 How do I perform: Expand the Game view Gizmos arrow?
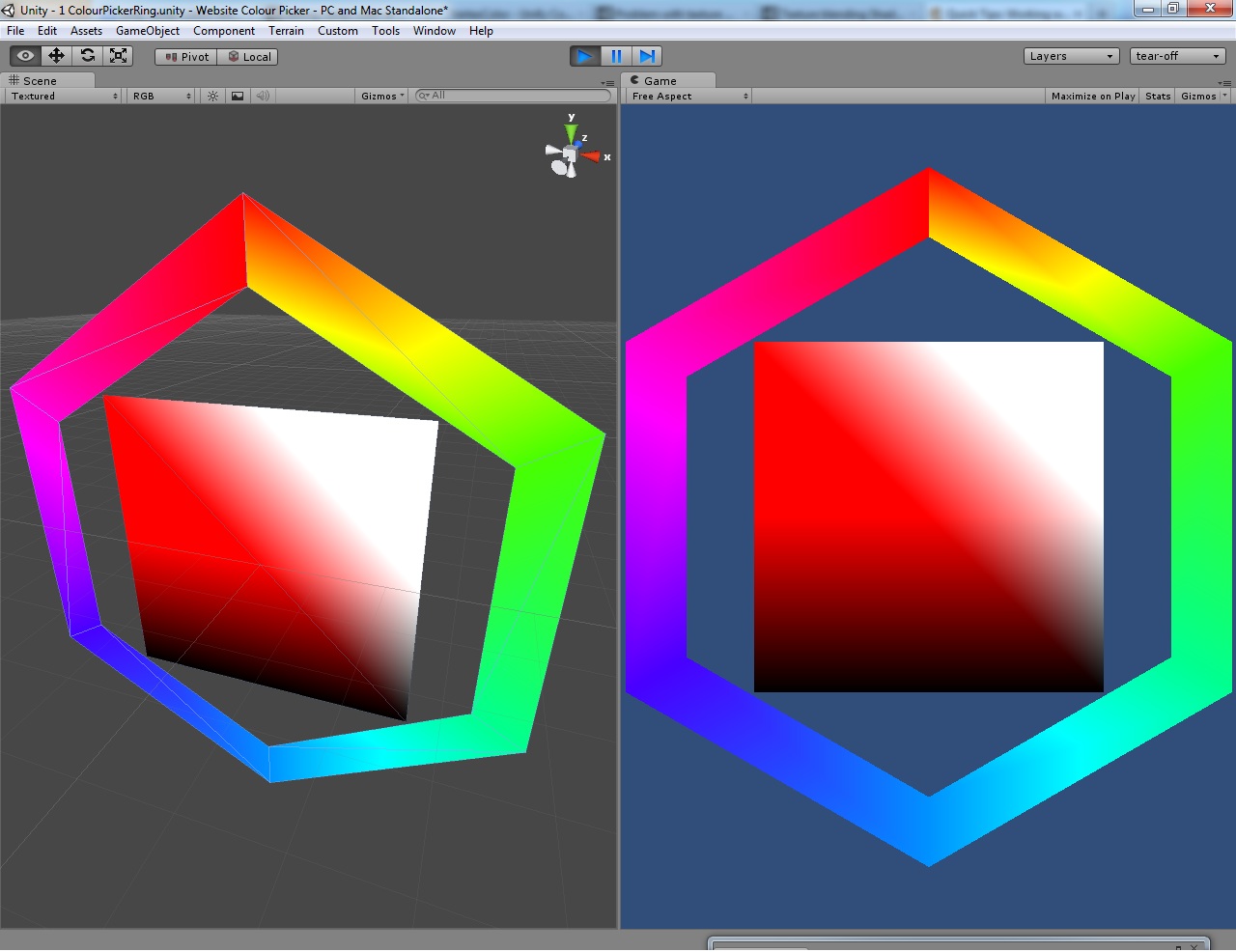click(1225, 96)
